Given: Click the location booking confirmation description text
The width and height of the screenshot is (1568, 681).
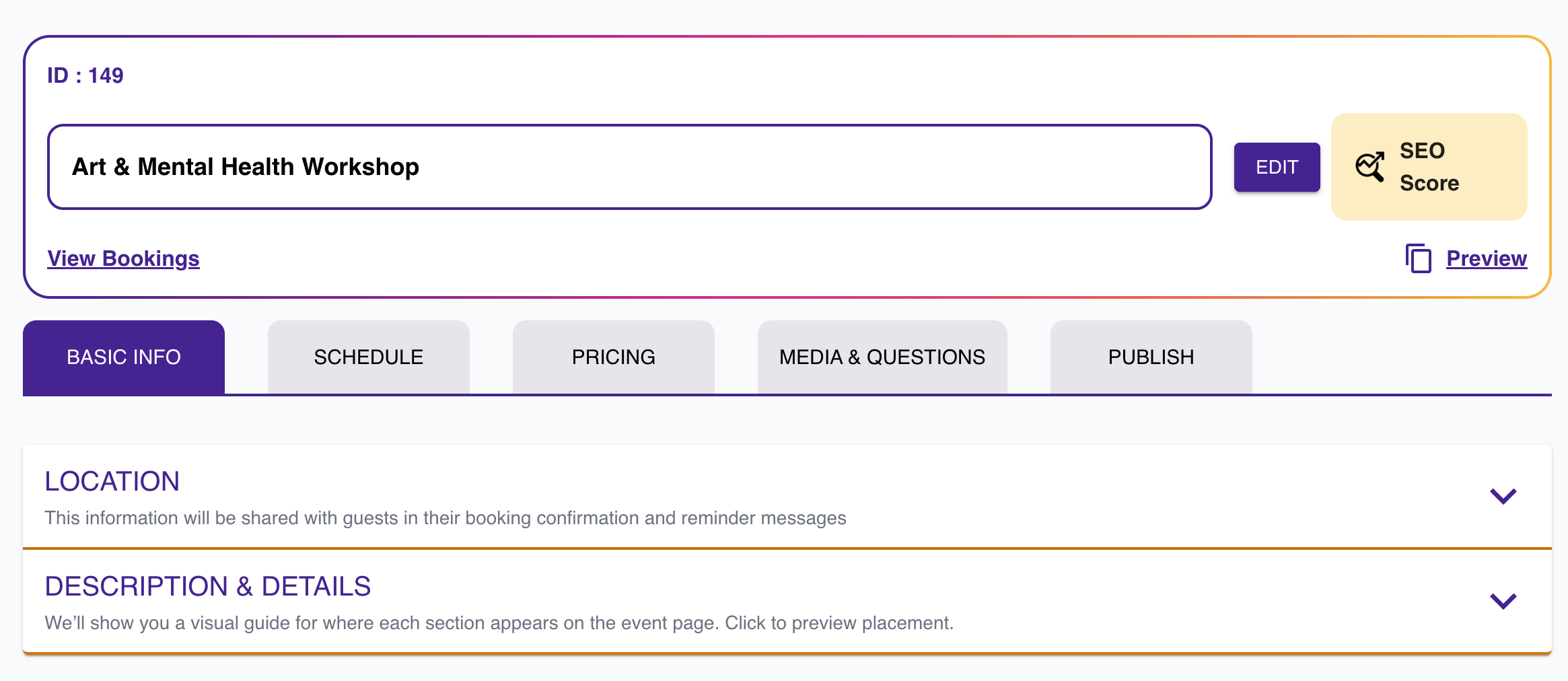Looking at the screenshot, I should pyautogui.click(x=445, y=518).
